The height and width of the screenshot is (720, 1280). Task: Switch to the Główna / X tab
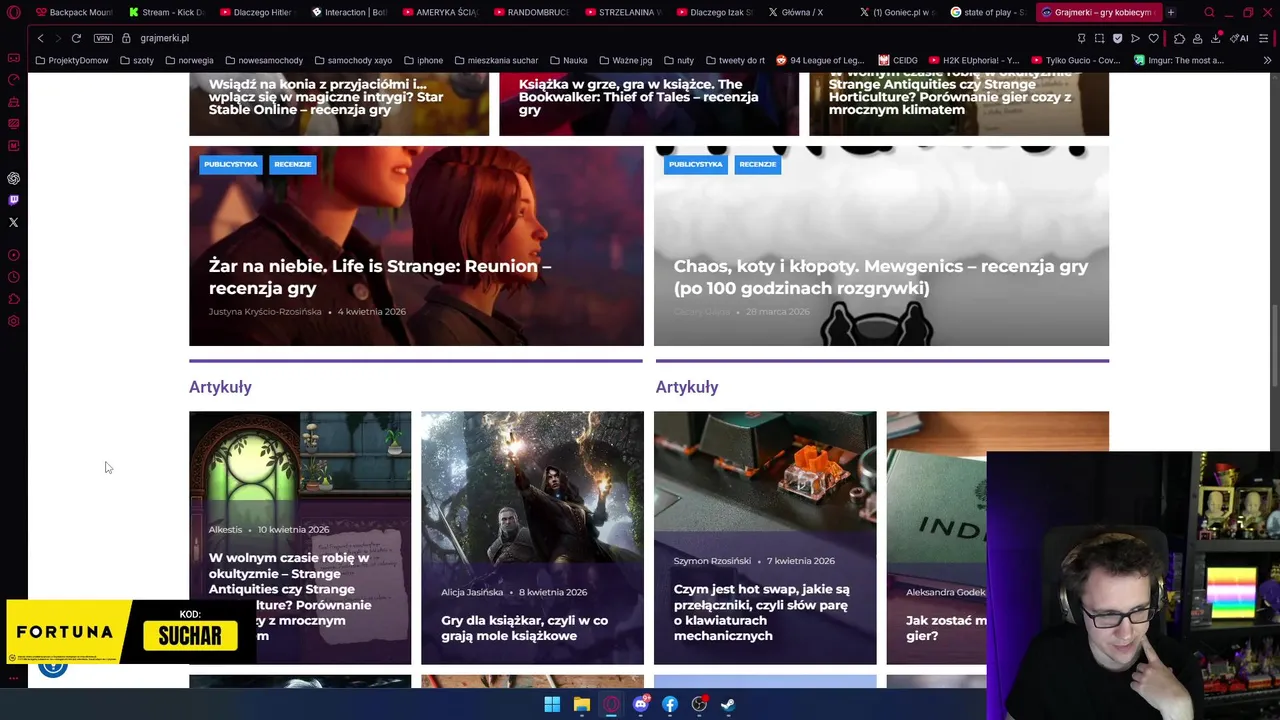pyautogui.click(x=805, y=12)
